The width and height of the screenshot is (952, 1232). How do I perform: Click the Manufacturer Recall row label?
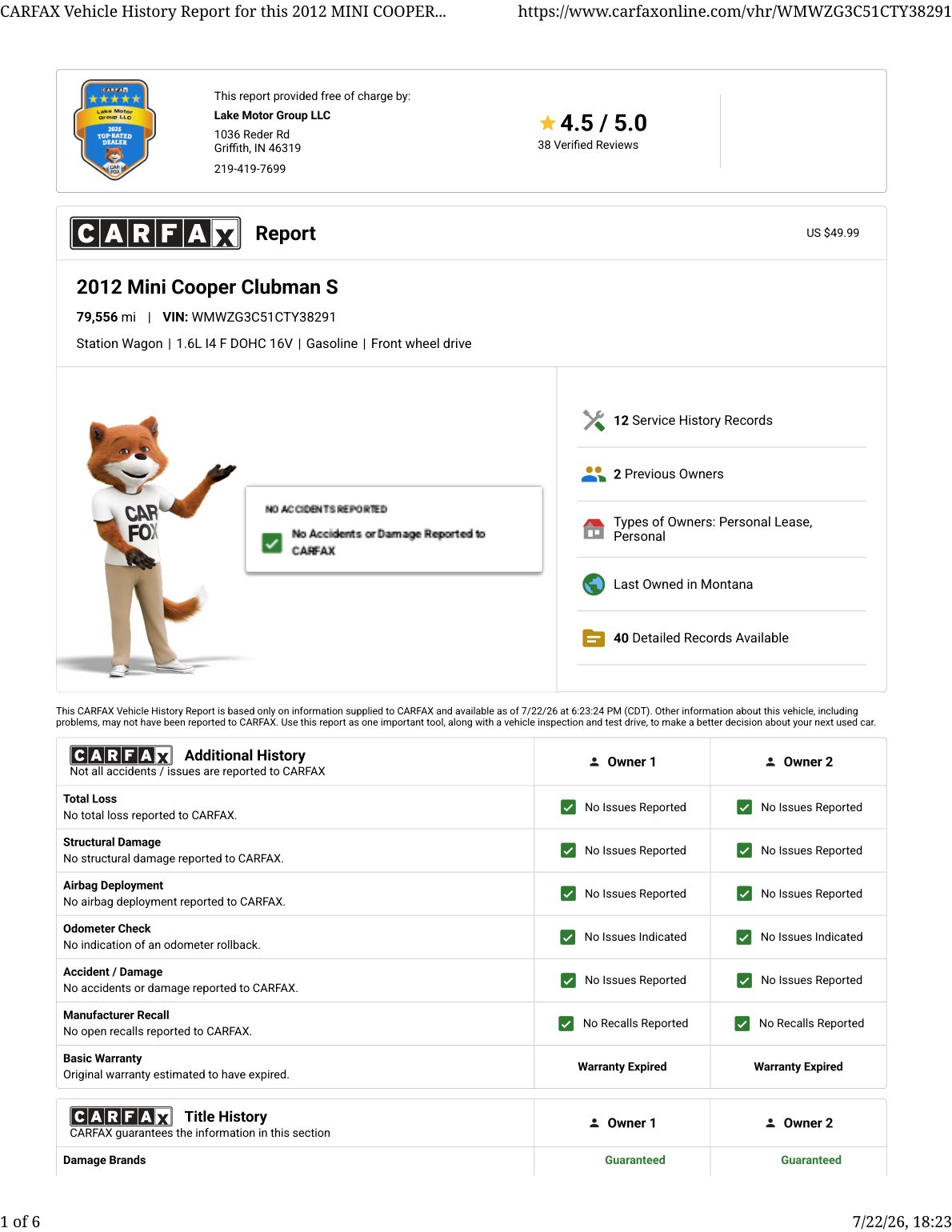pyautogui.click(x=116, y=1015)
